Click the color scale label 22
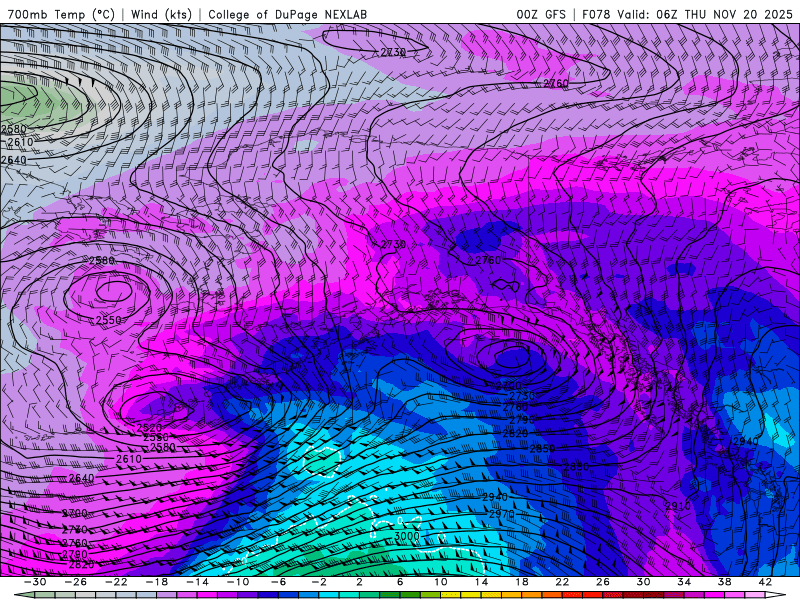The height and width of the screenshot is (600, 800). pyautogui.click(x=562, y=582)
